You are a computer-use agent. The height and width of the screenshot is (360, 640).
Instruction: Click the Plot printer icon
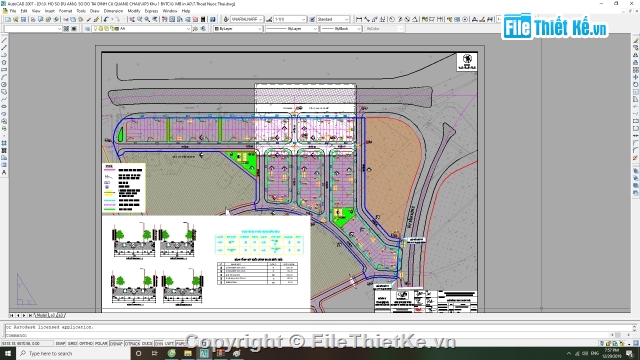pos(33,19)
